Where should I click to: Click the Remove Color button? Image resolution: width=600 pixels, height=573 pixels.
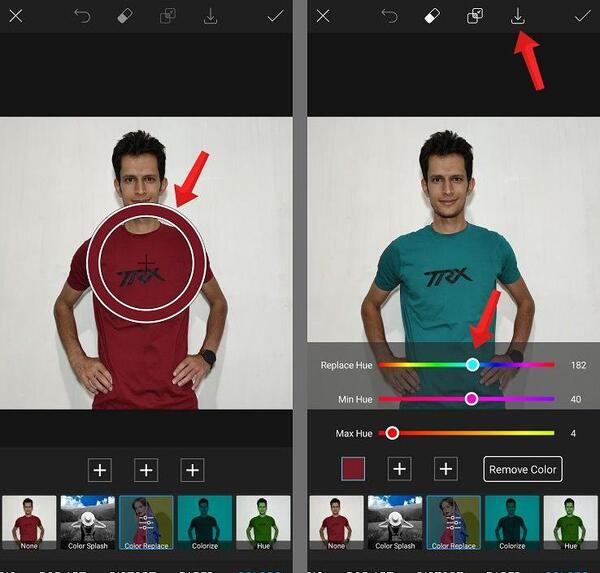point(523,469)
